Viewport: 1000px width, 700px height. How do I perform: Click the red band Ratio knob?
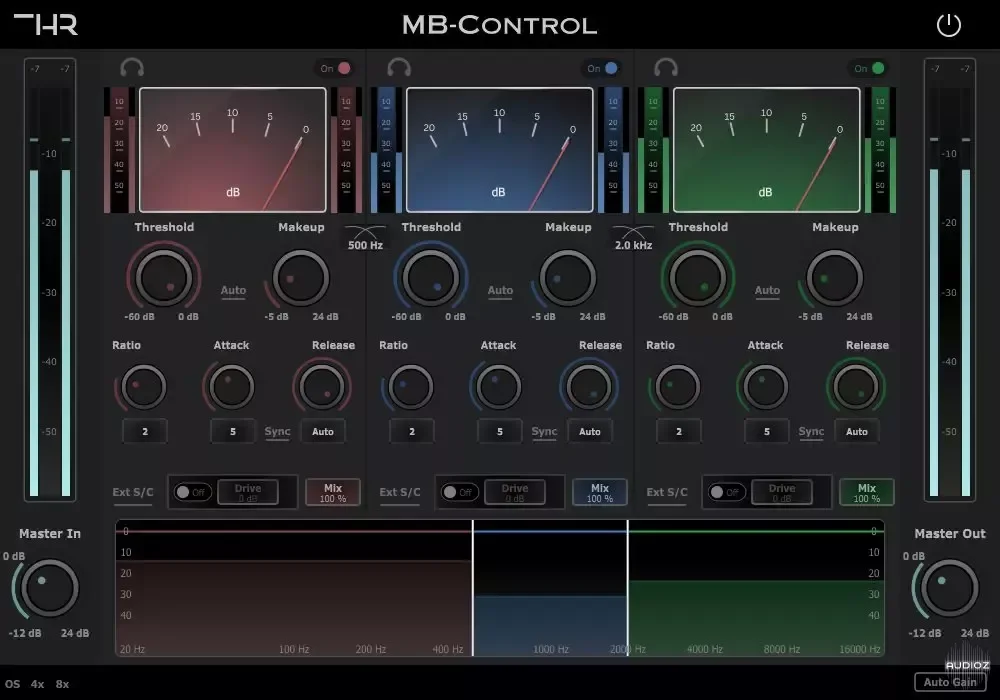pos(143,387)
